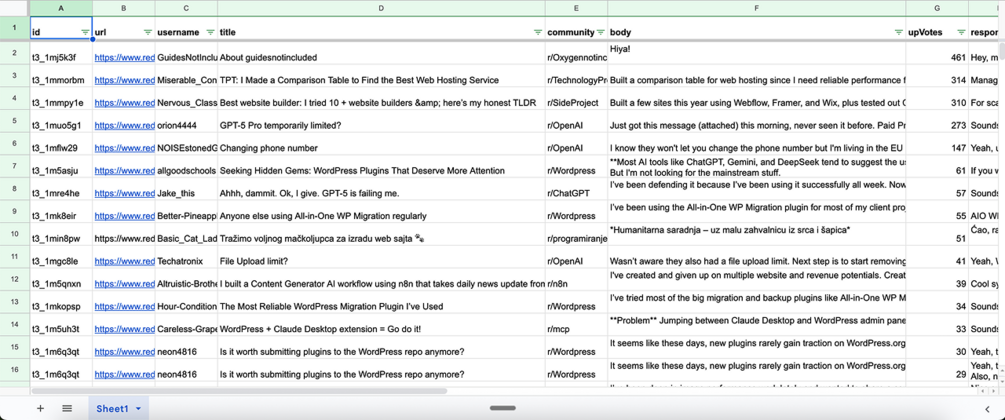Select cell 'r/n8n'
The image size is (1005, 420).
(577, 280)
